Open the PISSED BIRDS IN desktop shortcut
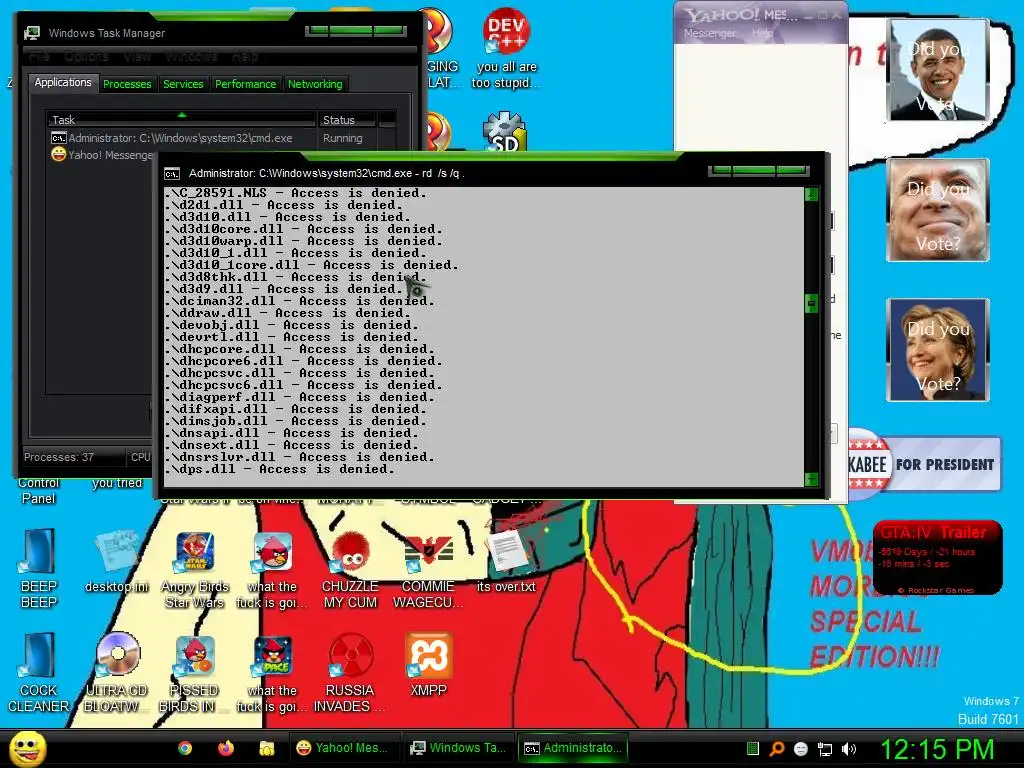Screen dimensions: 1024x768 pyautogui.click(x=195, y=673)
